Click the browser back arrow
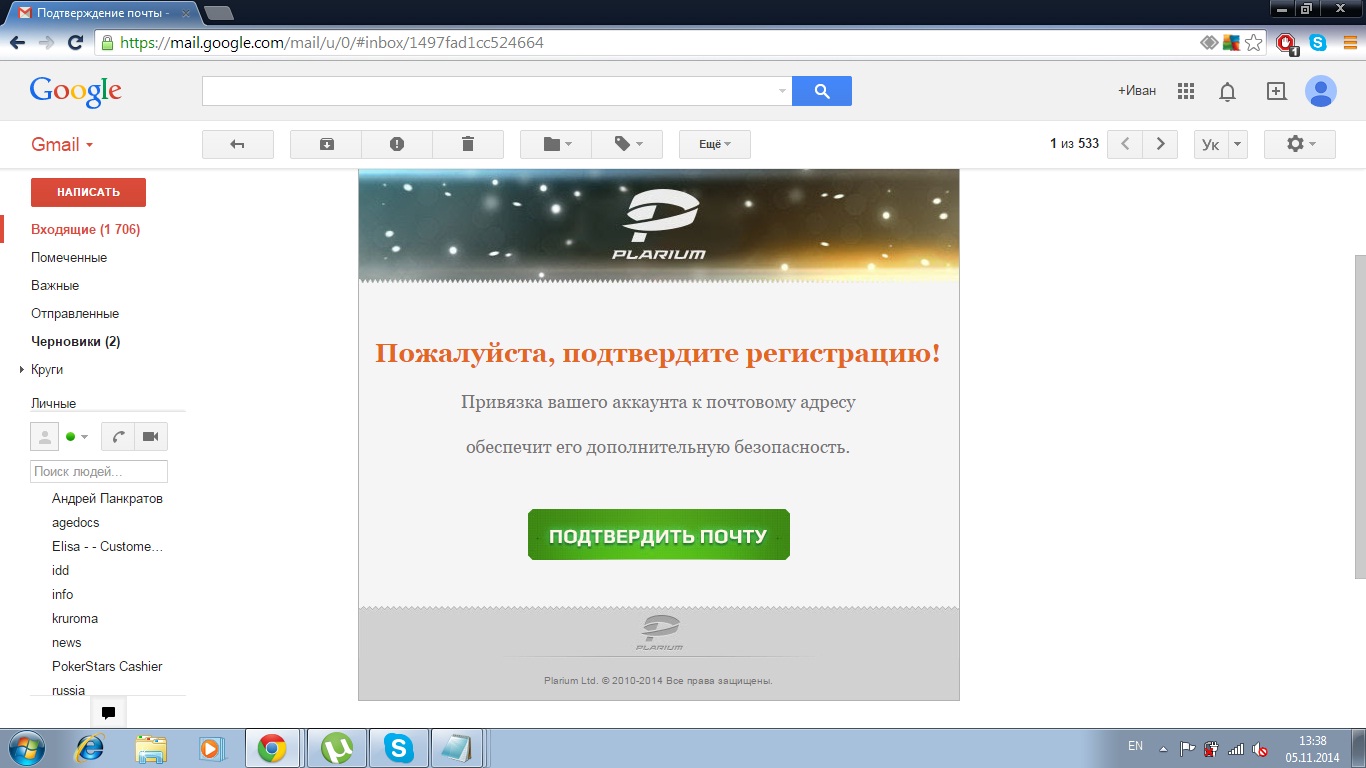The image size is (1366, 768). [17, 43]
